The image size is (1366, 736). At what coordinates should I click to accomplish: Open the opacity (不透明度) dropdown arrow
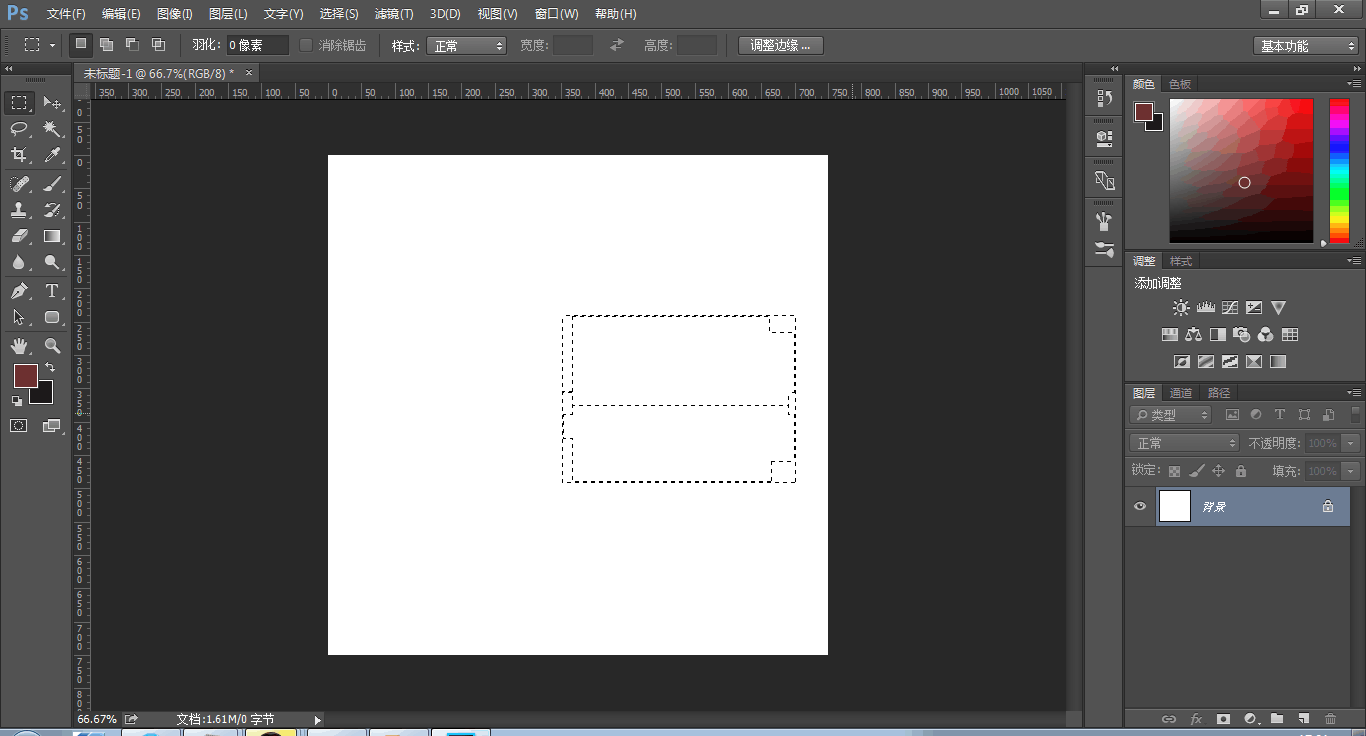1351,443
